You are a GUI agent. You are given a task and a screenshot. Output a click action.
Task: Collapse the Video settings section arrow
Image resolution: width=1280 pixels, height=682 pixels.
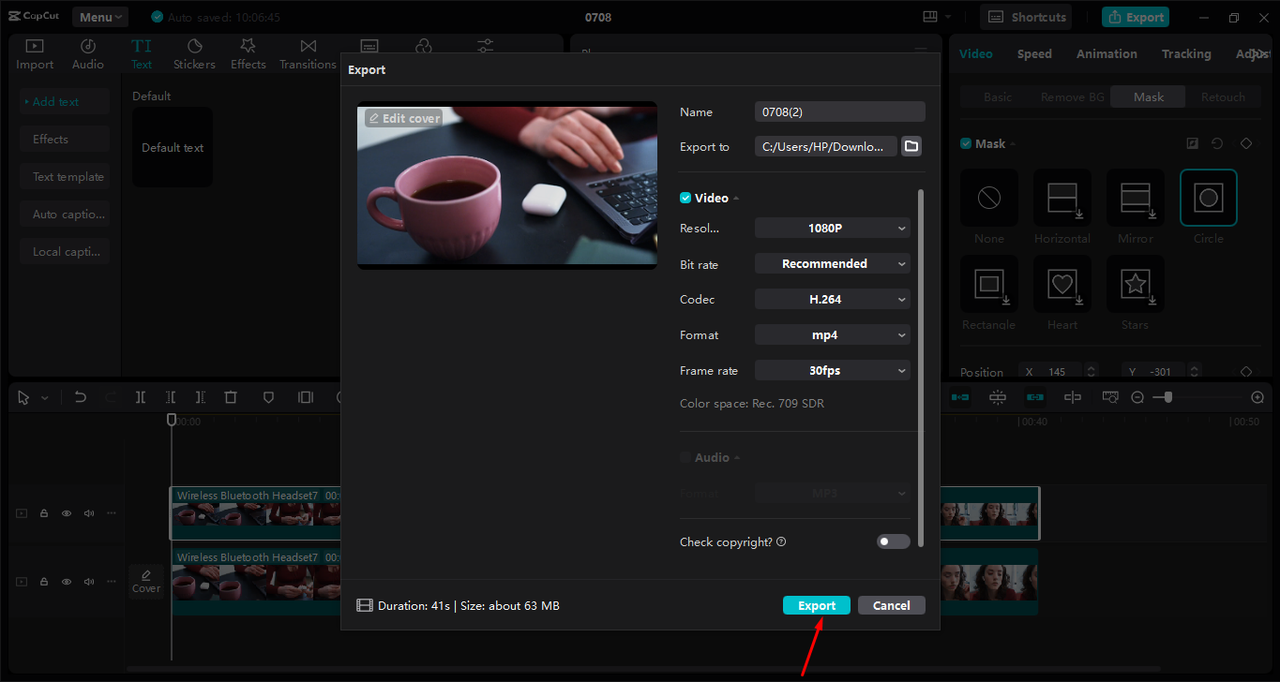pos(737,198)
